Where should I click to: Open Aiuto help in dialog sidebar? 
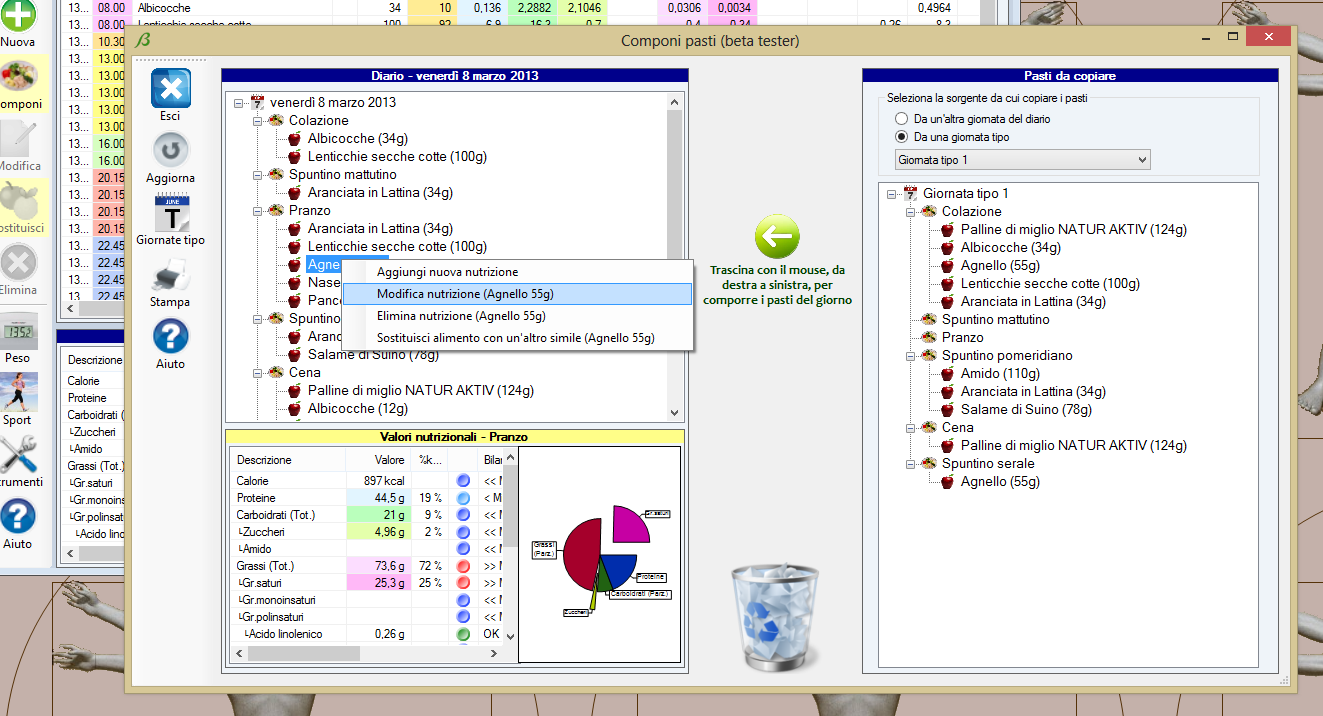pos(170,336)
